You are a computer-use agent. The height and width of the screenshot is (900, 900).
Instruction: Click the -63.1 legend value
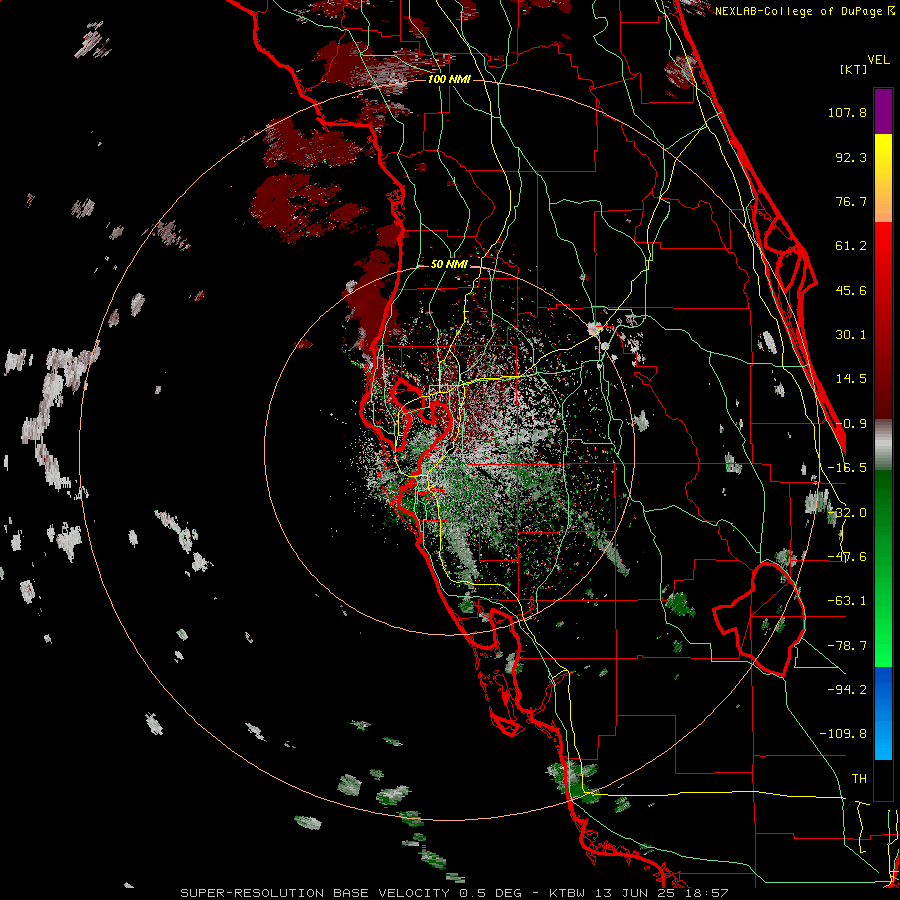point(847,601)
